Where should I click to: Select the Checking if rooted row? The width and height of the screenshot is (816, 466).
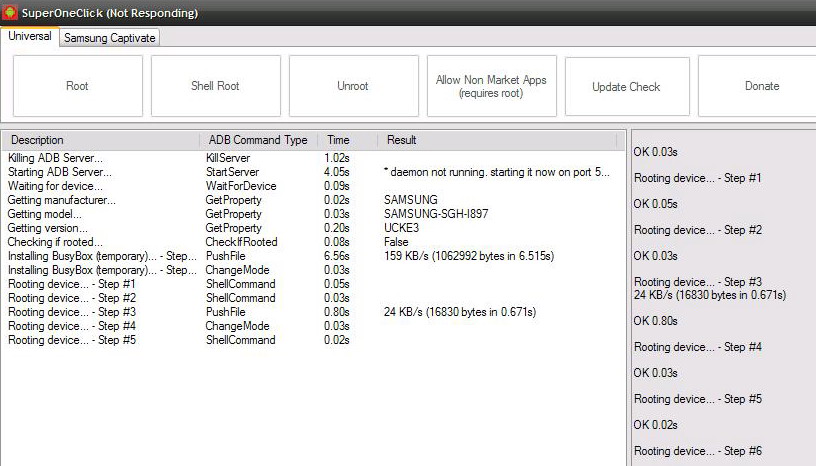point(312,242)
